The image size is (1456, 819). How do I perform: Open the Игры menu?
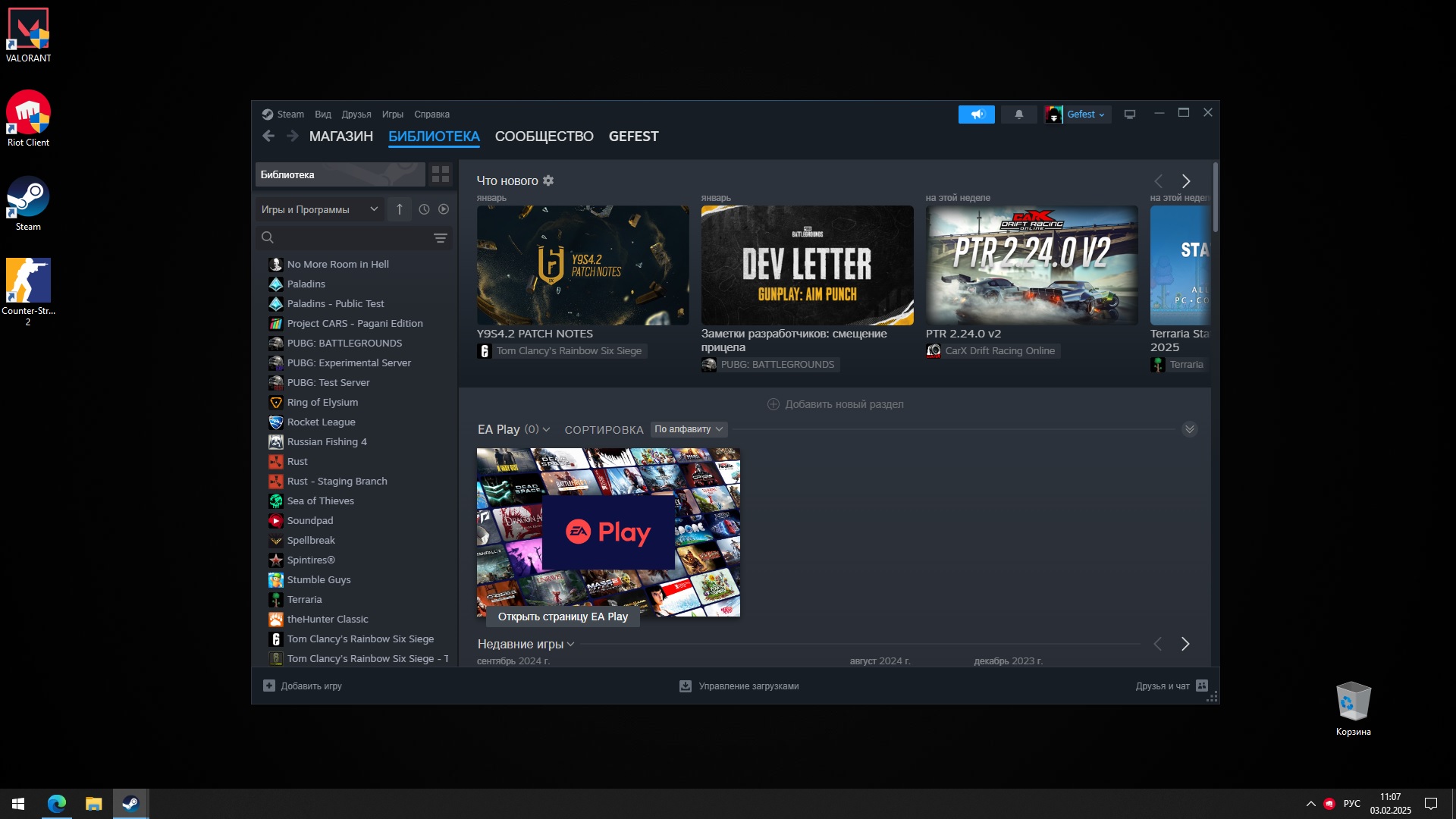coord(393,115)
